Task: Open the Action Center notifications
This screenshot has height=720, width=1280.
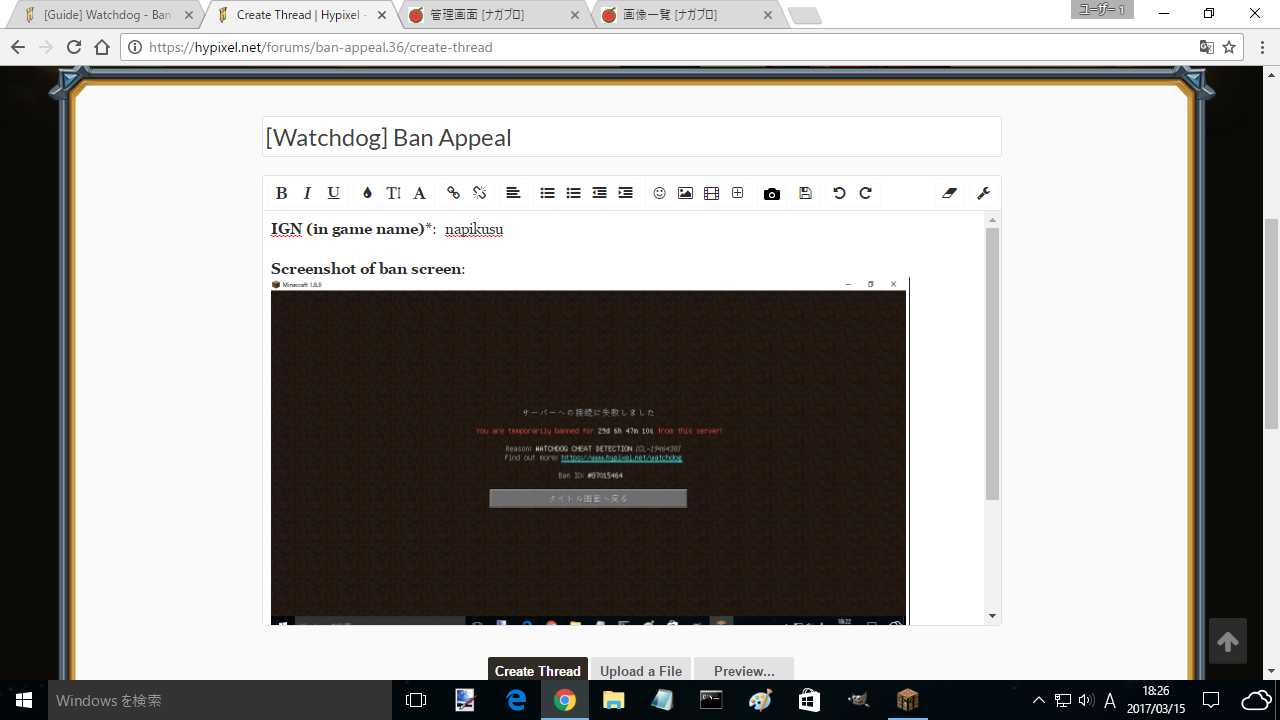Action: (1211, 700)
